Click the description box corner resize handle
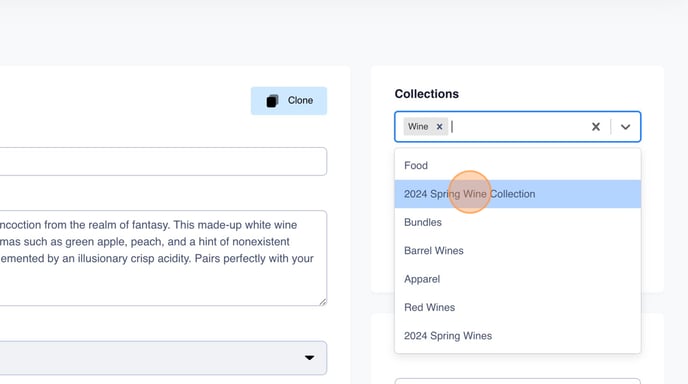Image resolution: width=688 pixels, height=384 pixels. coord(323,301)
